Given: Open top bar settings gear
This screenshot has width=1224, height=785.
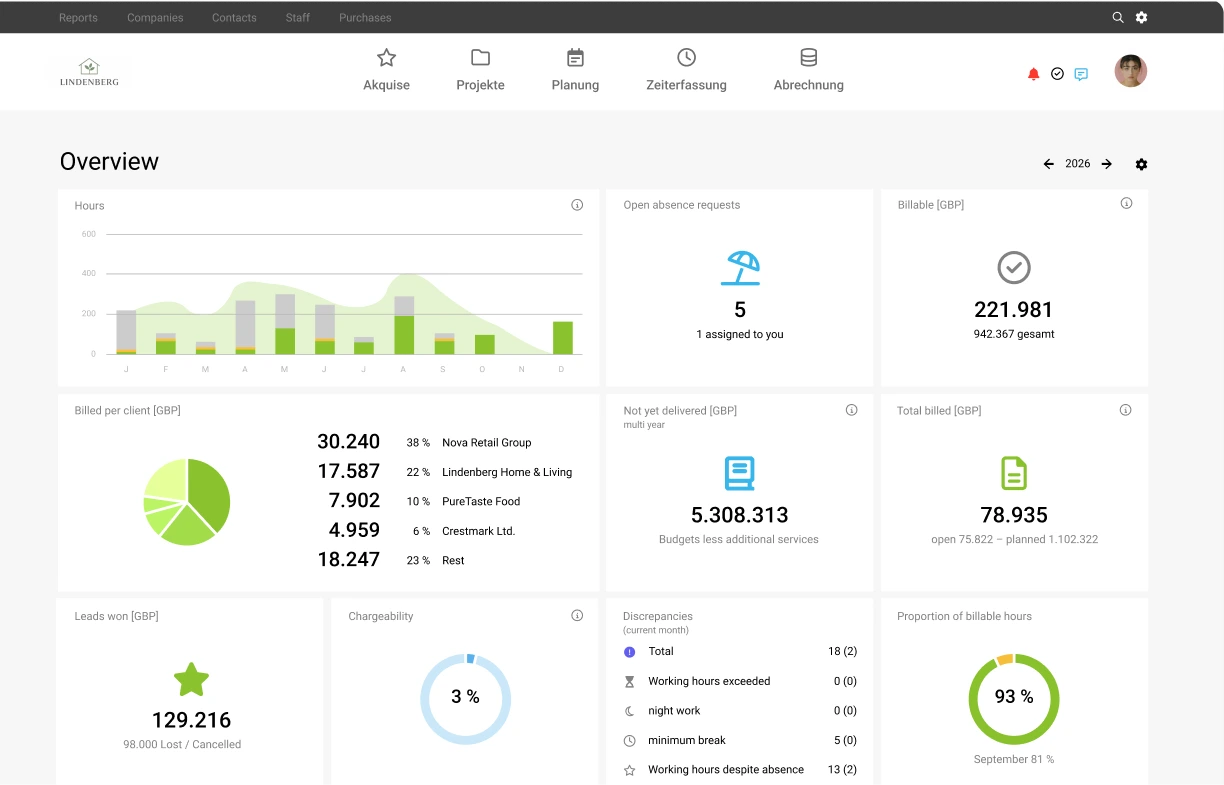Looking at the screenshot, I should click(x=1141, y=17).
